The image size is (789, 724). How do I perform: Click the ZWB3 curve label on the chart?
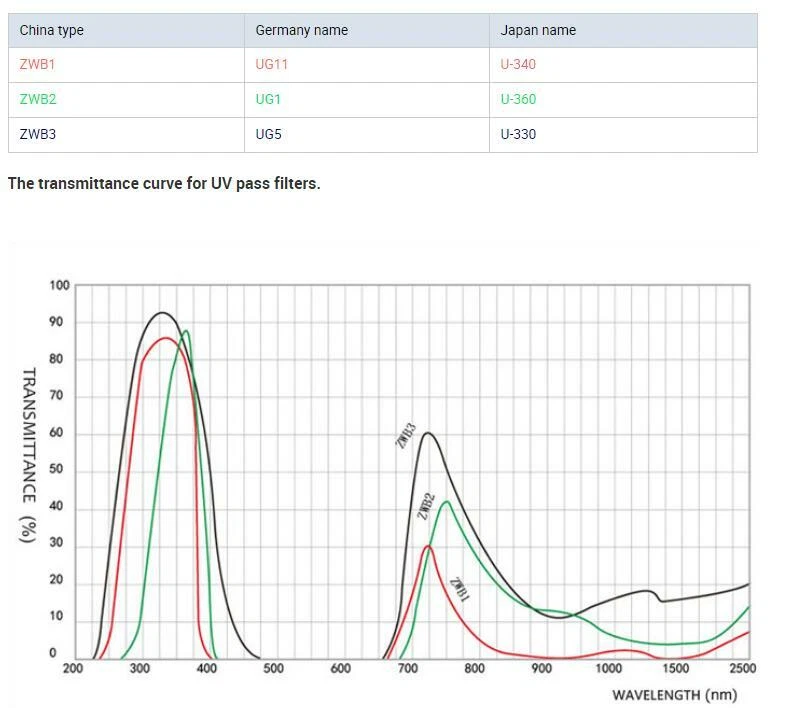point(406,434)
